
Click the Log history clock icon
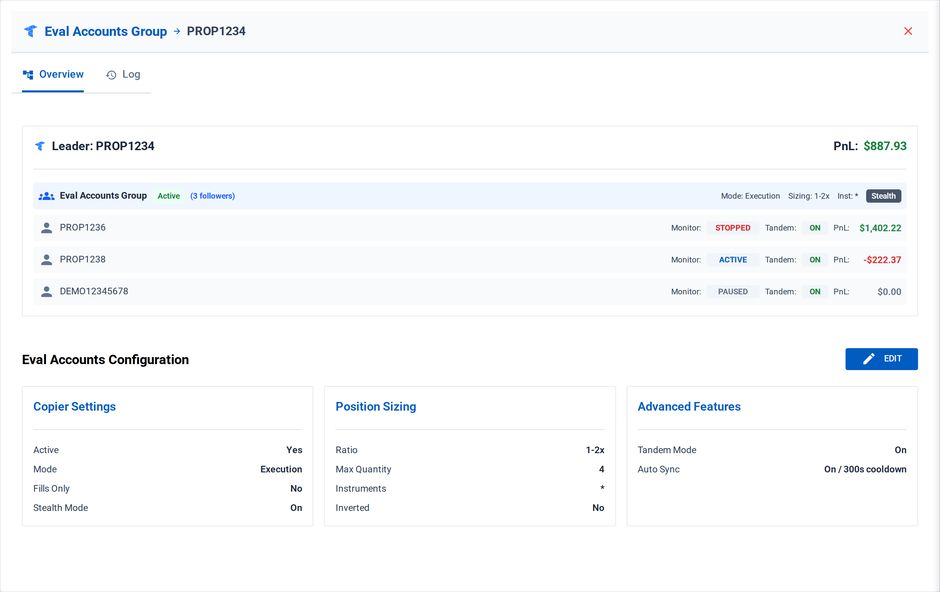[111, 75]
